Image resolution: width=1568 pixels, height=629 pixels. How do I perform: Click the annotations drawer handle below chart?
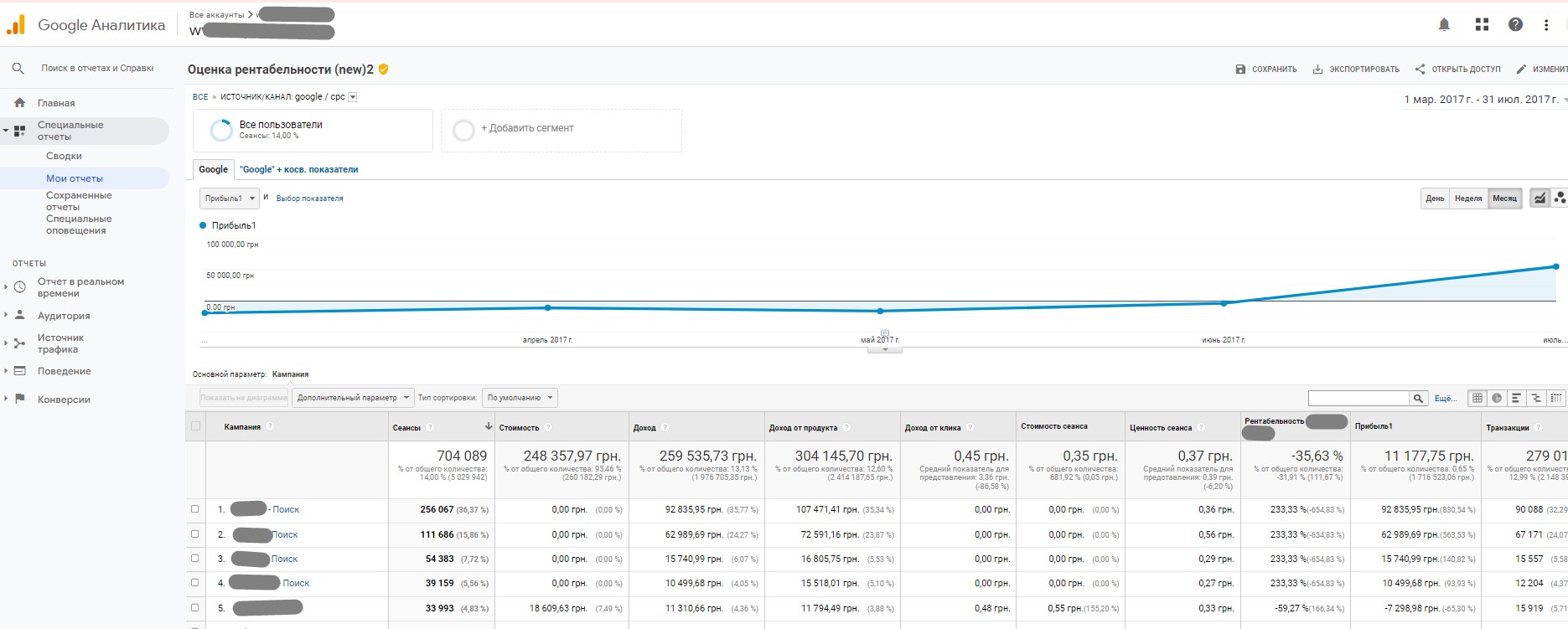[885, 349]
